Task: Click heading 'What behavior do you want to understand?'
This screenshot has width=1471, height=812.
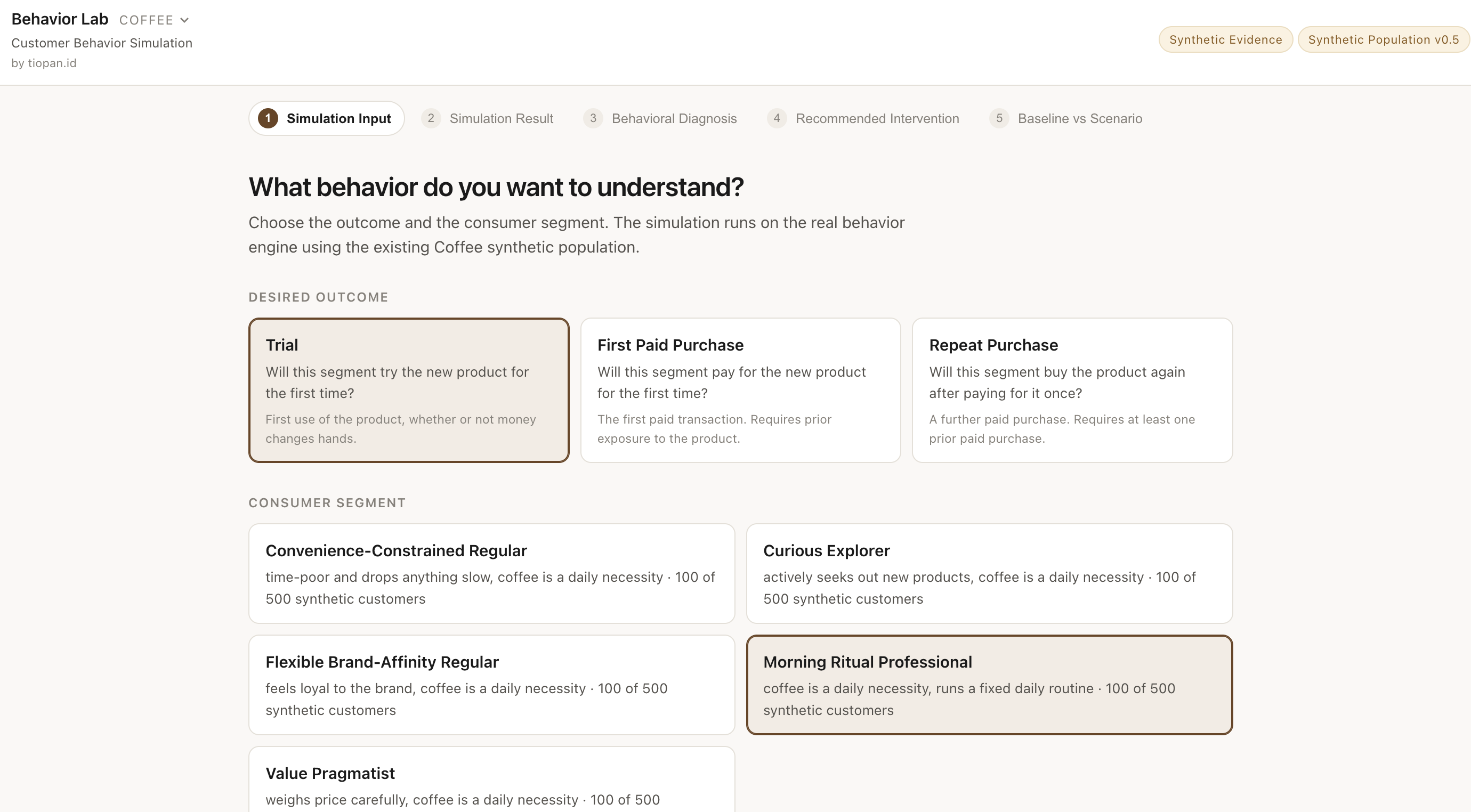Action: [496, 186]
